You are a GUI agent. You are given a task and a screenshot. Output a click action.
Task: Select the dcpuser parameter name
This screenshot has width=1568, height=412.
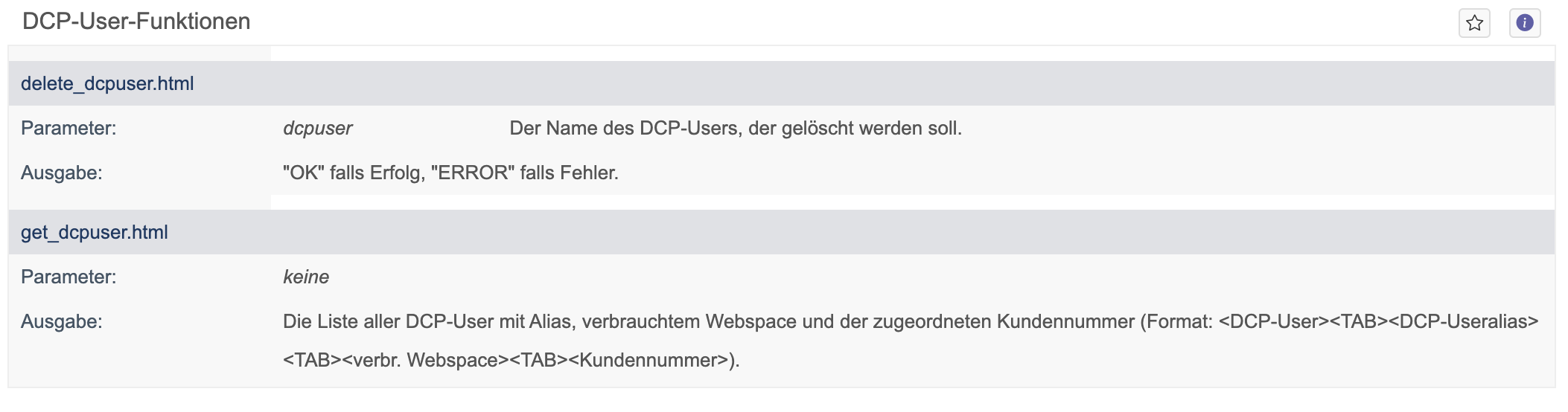point(318,128)
